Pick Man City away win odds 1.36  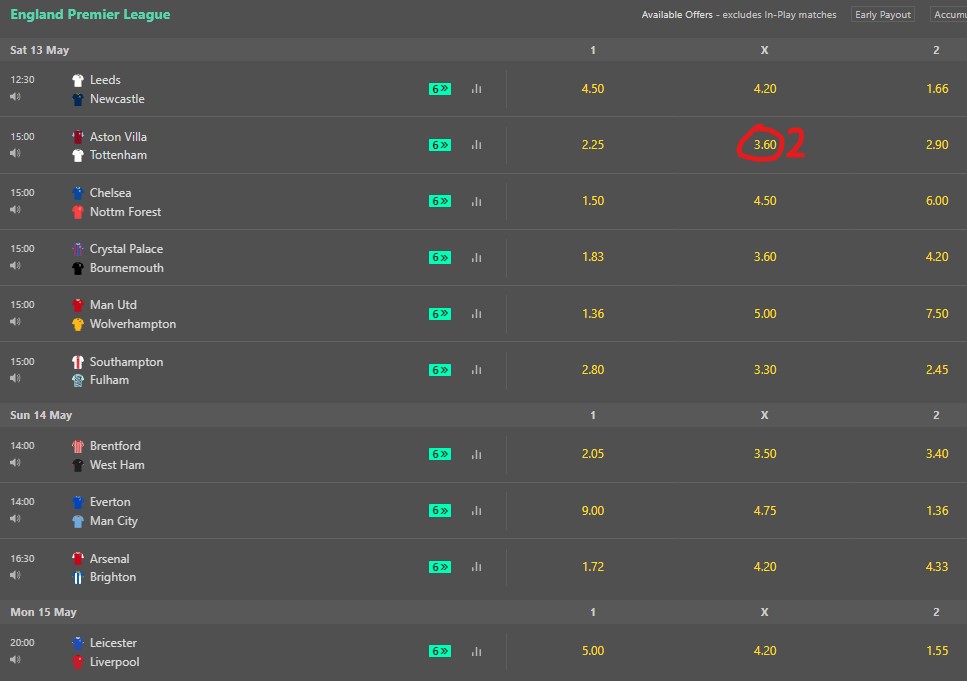pos(937,511)
